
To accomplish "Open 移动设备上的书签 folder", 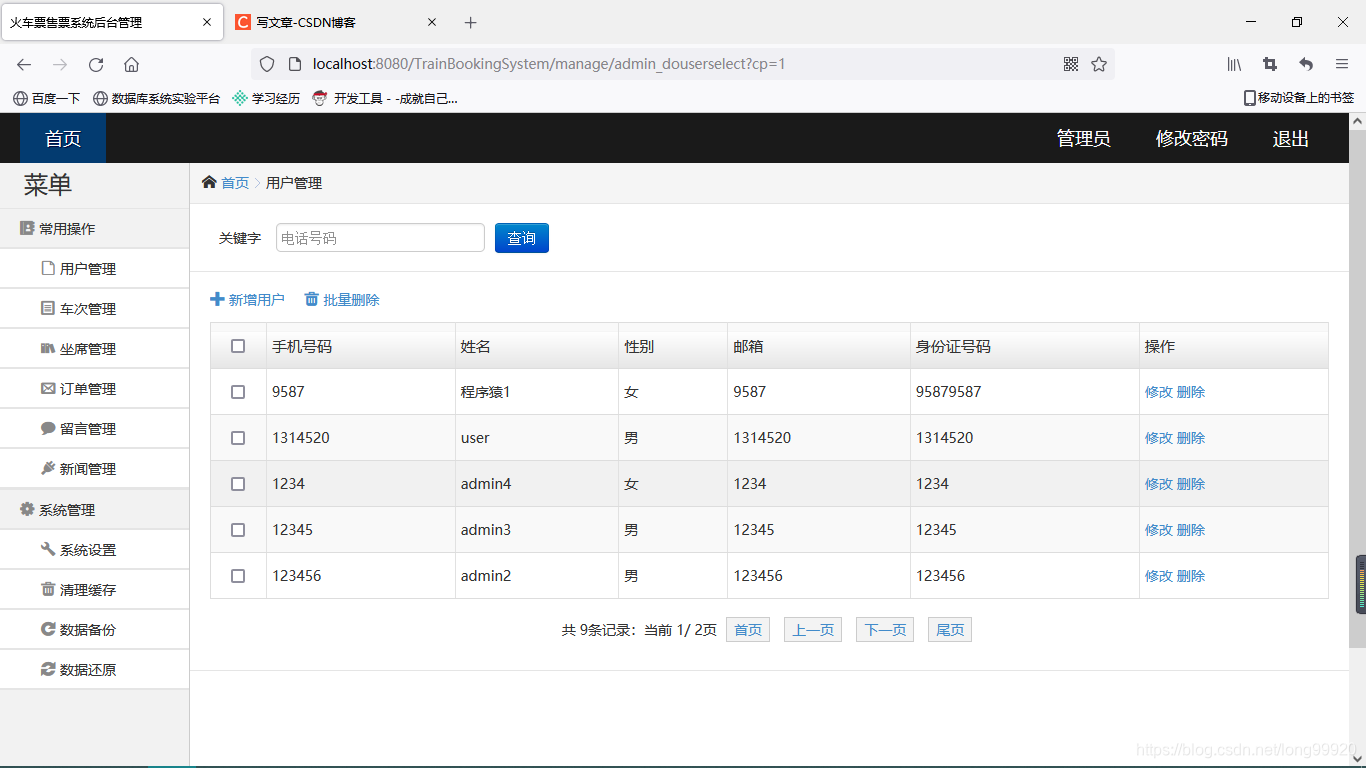I will coord(1298,98).
